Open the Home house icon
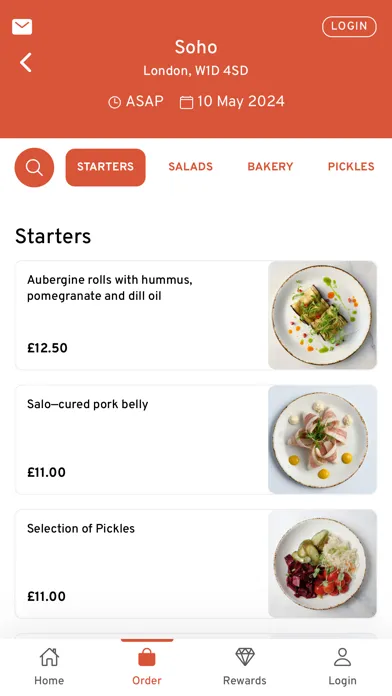The height and width of the screenshot is (696, 392). coord(49,657)
